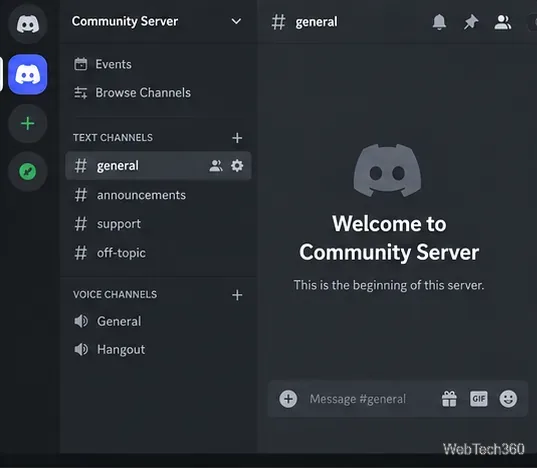
Task: Collapse the VOICE CHANNELS category
Action: [x=115, y=294]
